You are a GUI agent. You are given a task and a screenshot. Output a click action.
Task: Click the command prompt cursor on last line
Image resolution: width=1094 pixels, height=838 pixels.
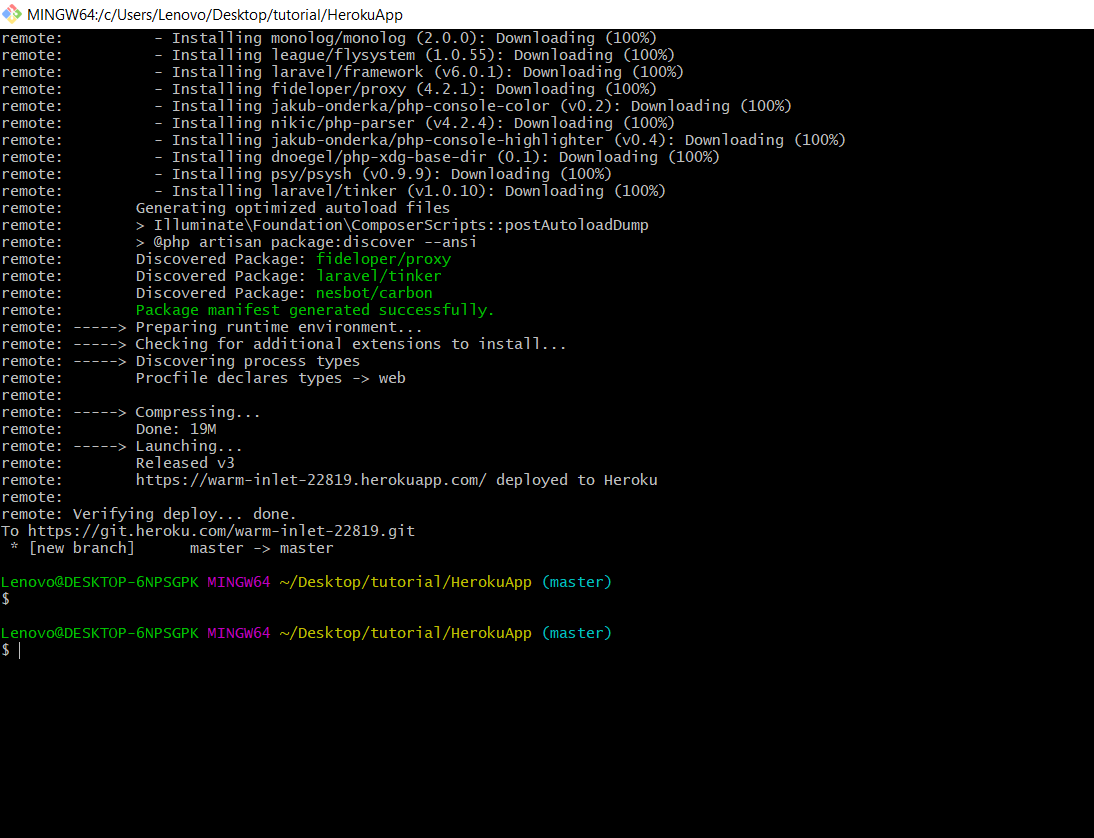pyautogui.click(x=20, y=650)
